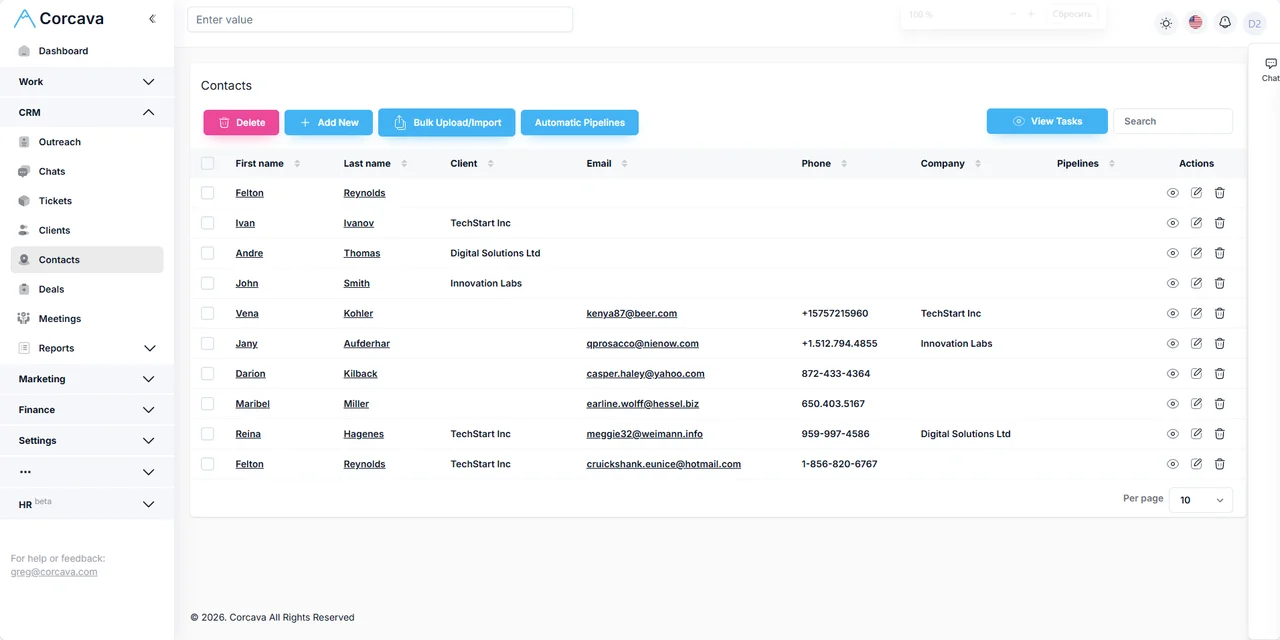This screenshot has width=1280, height=640.
Task: Open Dashboard in the sidebar
Action: 87,51
